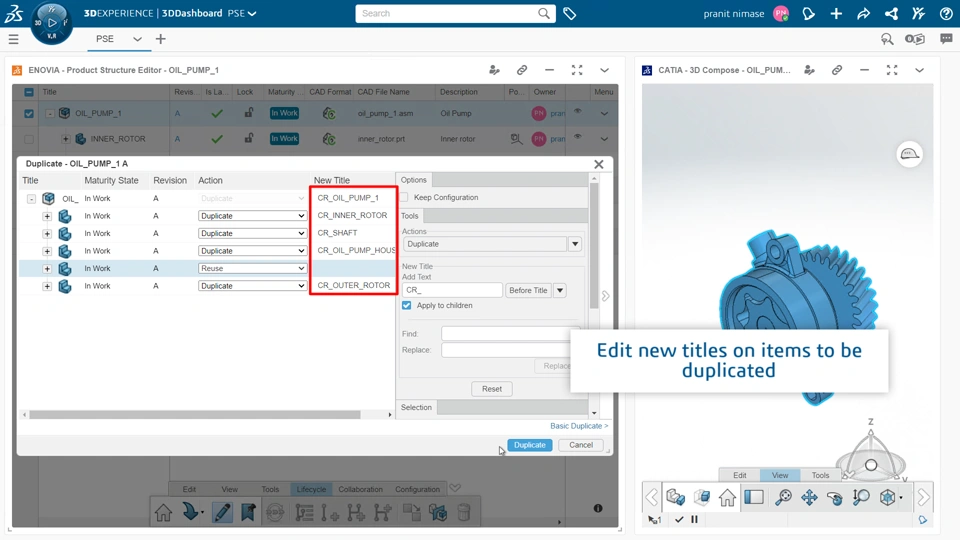Add a new dashboard tab with plus icon

tap(160, 39)
